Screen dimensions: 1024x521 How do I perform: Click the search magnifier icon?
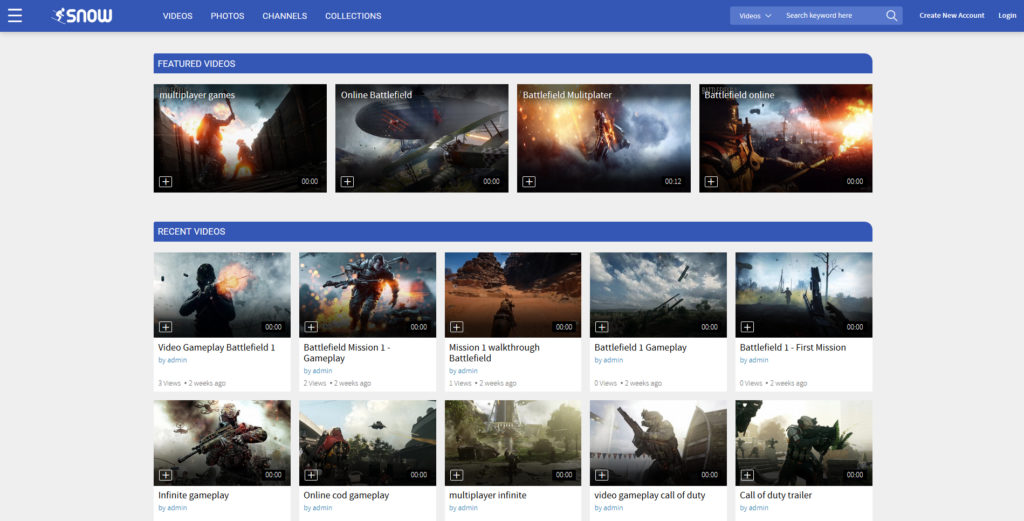pos(891,16)
